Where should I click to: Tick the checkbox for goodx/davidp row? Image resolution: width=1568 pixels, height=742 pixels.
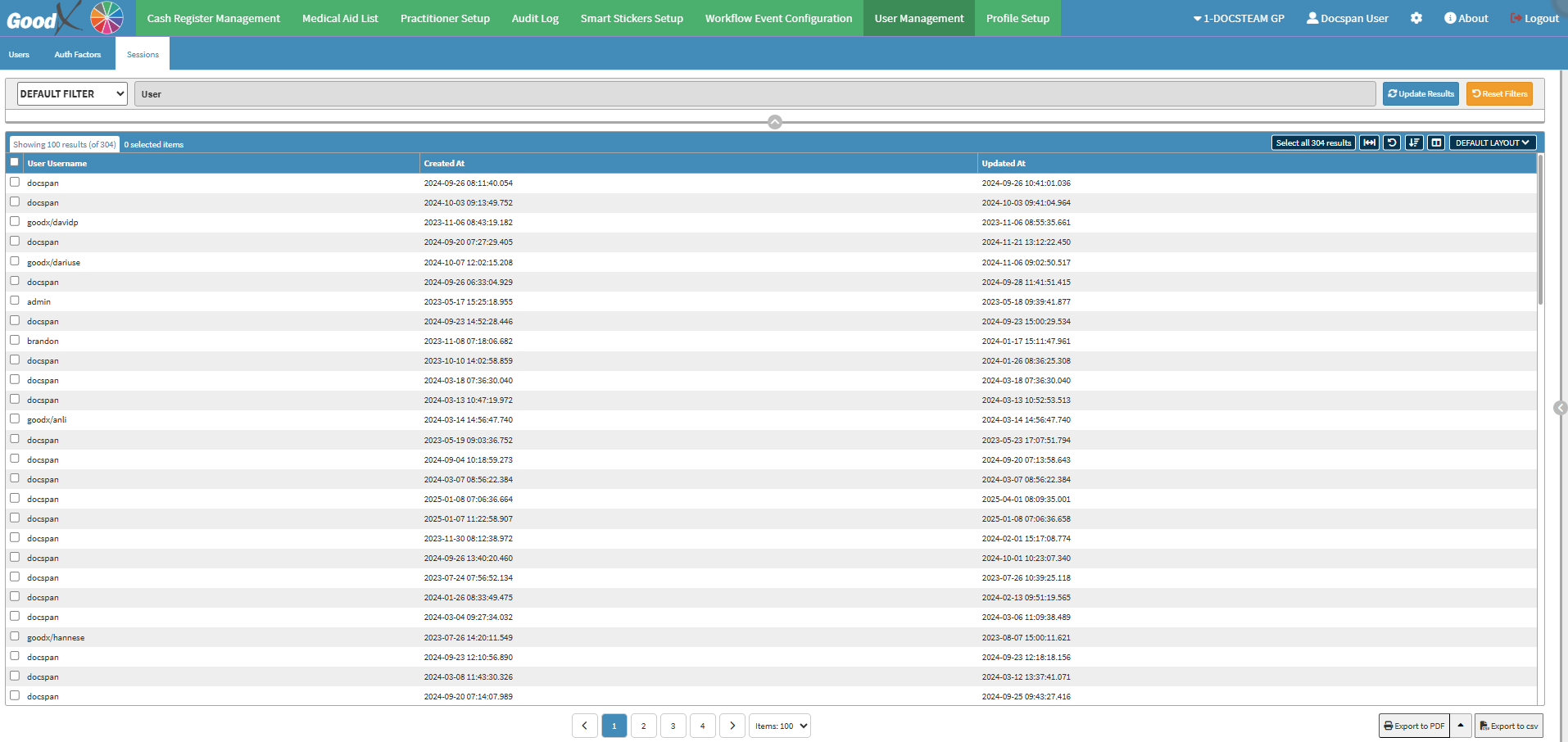coord(15,221)
